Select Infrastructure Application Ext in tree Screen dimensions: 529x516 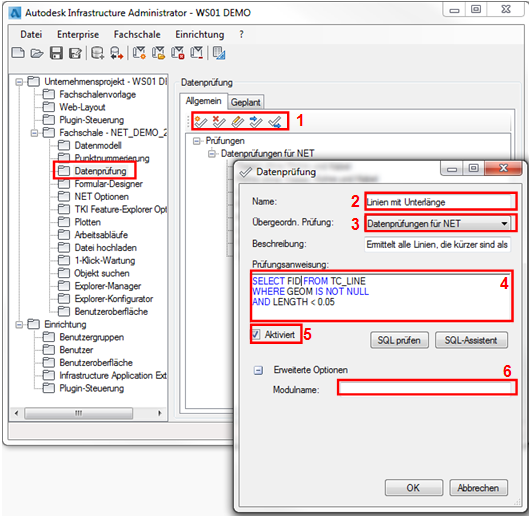point(113,375)
